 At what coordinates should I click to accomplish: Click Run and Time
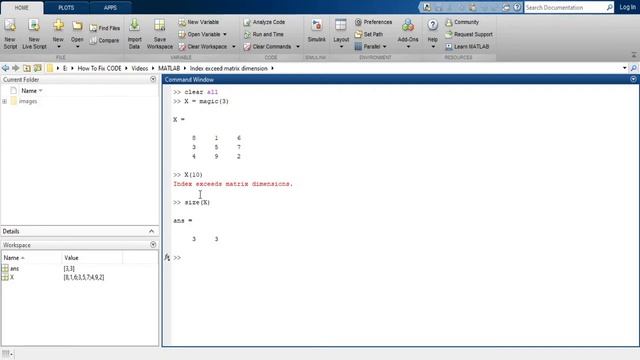click(x=263, y=34)
